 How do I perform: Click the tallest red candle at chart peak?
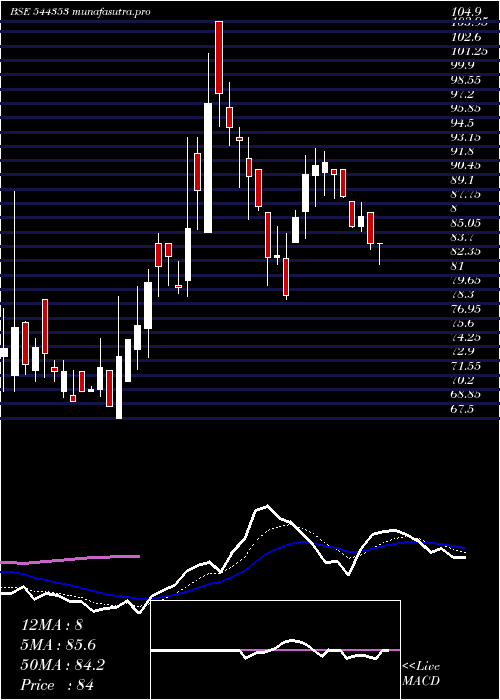[x=219, y=57]
